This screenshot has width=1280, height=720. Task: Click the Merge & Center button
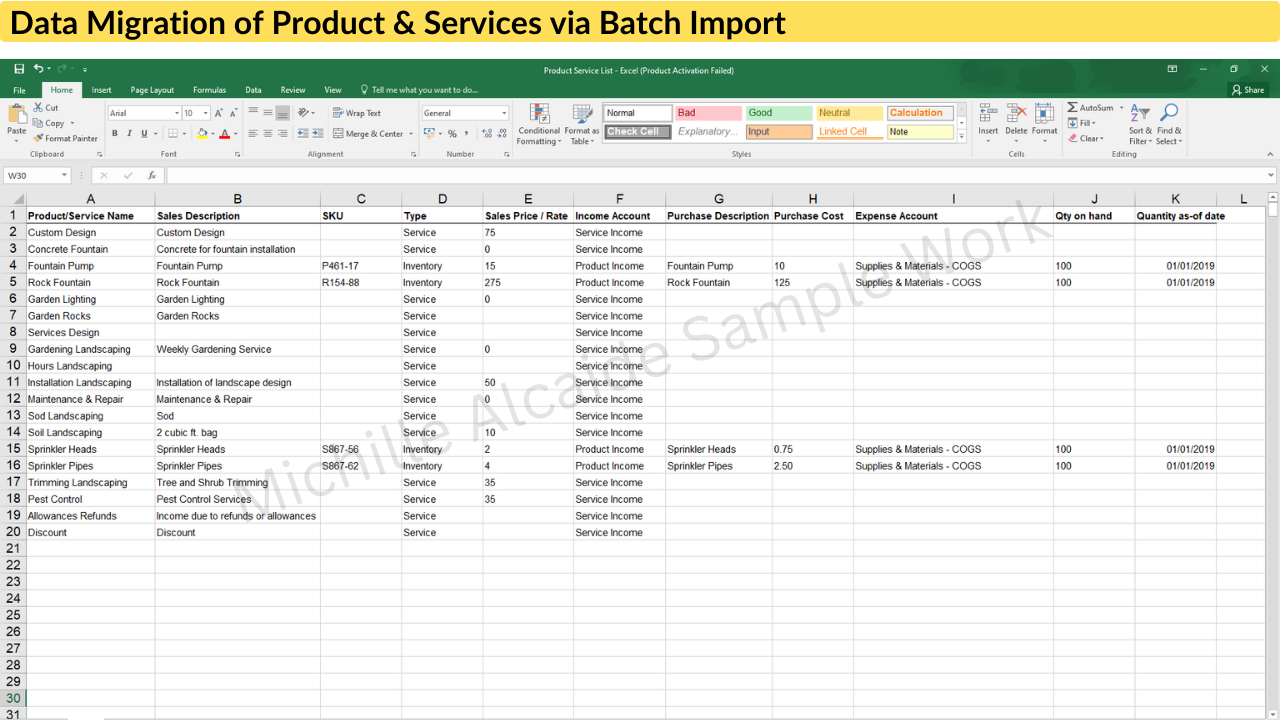click(372, 134)
